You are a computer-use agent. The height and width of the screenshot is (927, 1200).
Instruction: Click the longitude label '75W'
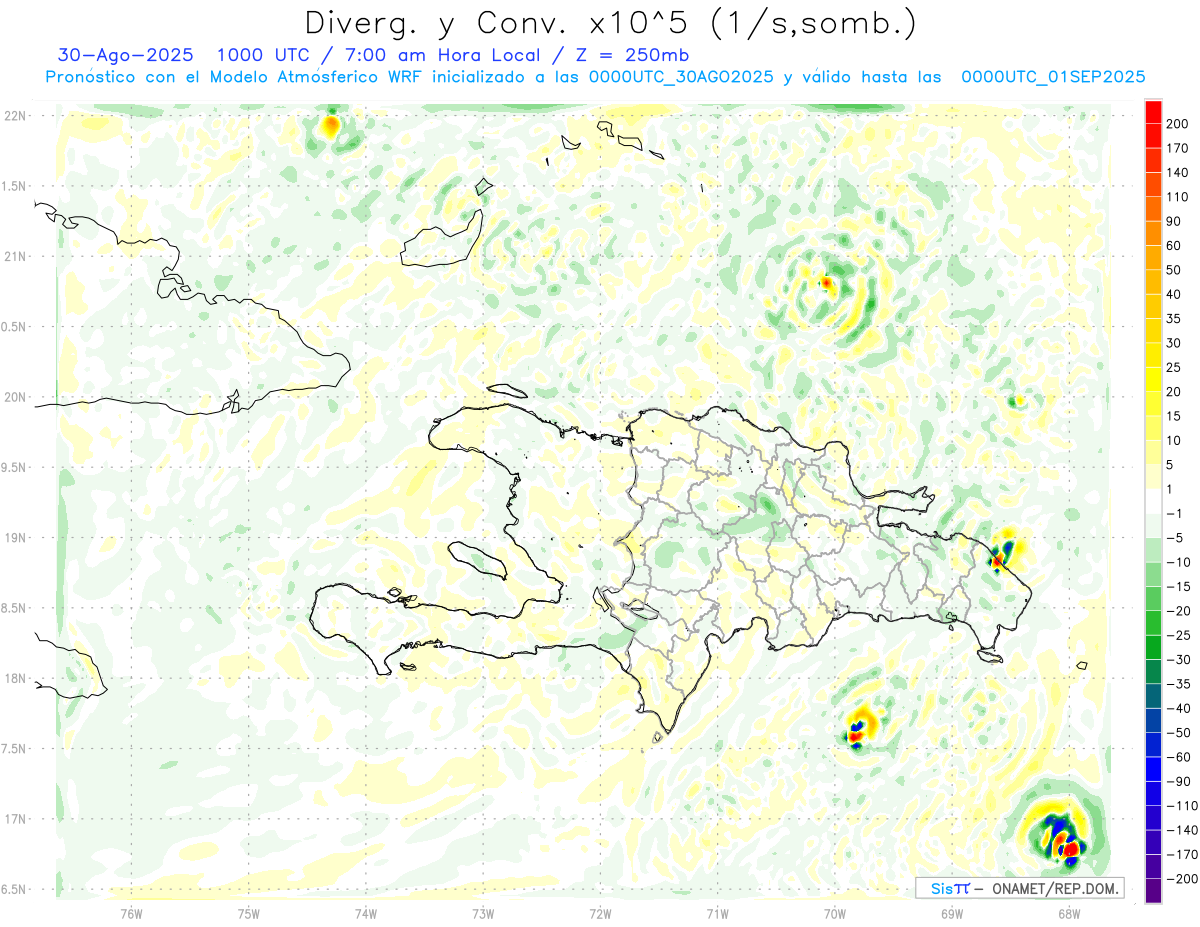[x=249, y=913]
